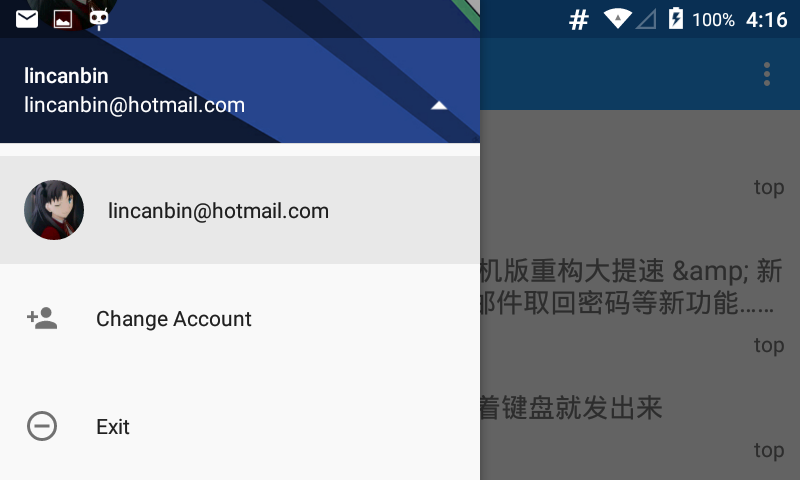Tap the hash root-access indicator icon

(x=579, y=20)
